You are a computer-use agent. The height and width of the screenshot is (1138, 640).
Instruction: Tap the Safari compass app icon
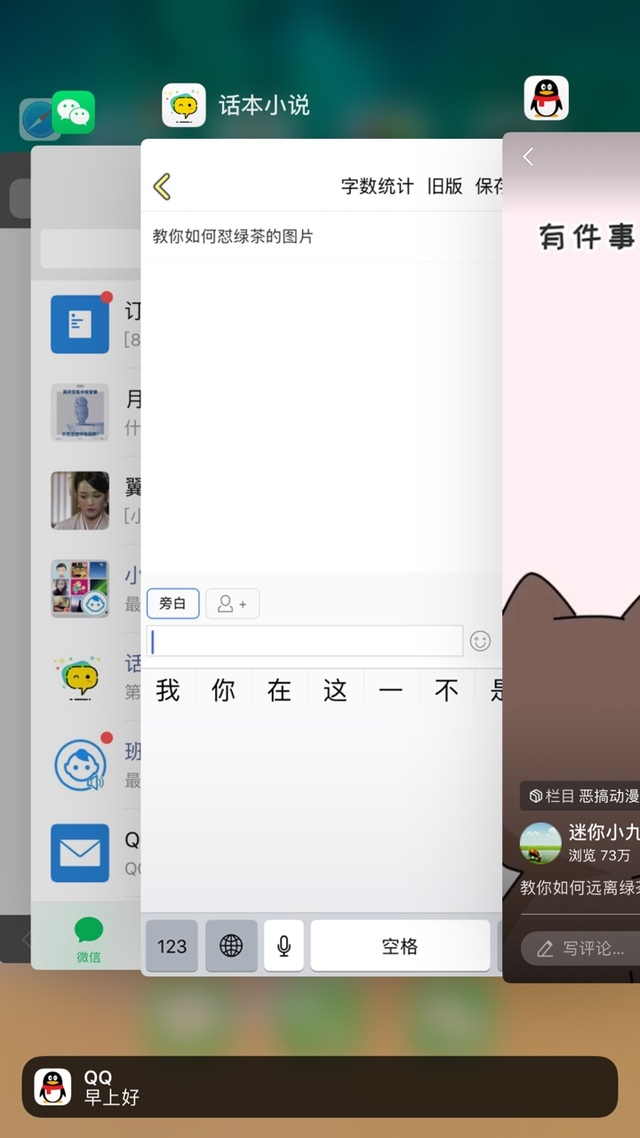pyautogui.click(x=36, y=121)
